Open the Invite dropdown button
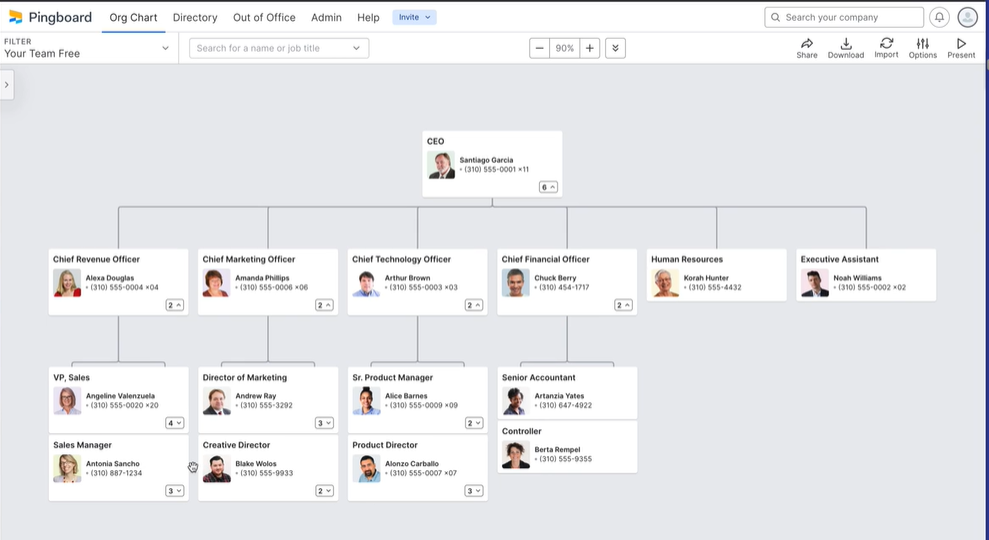This screenshot has width=989, height=540. (414, 17)
